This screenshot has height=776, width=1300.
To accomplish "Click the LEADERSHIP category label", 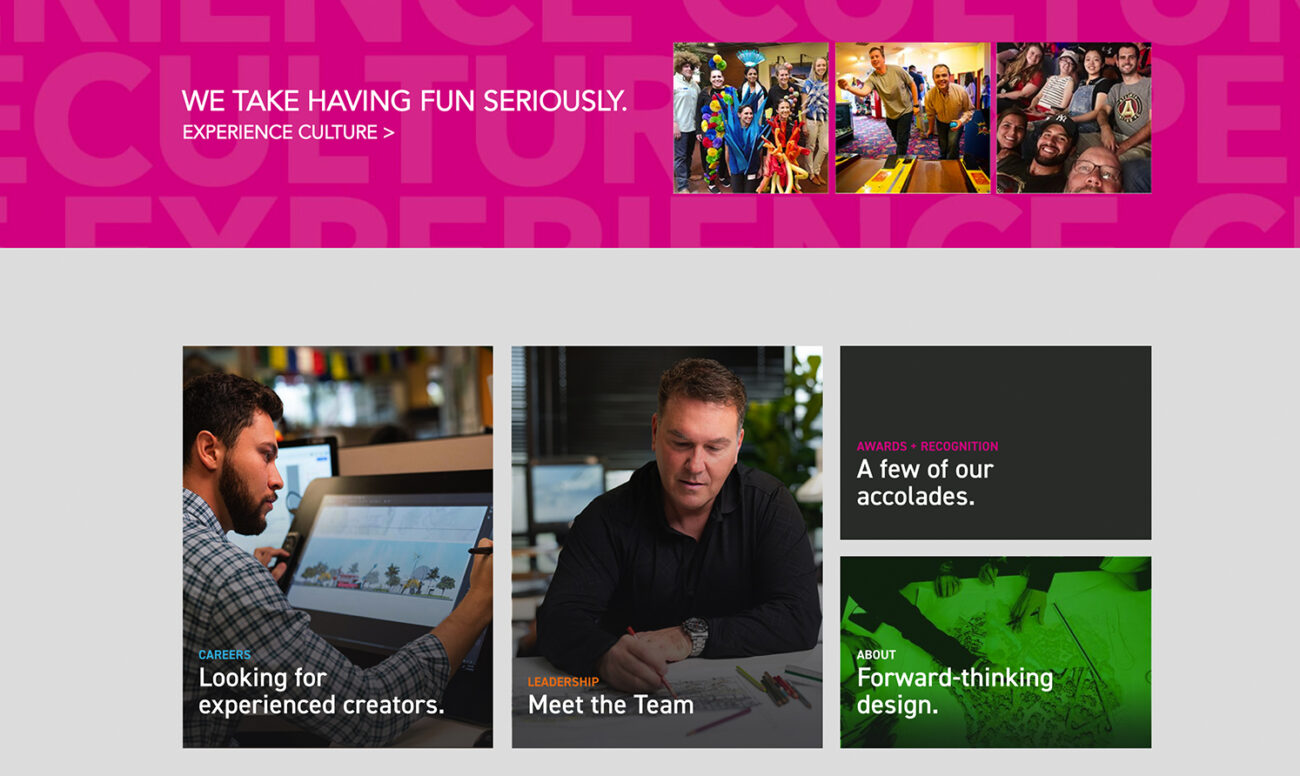I will pos(563,682).
